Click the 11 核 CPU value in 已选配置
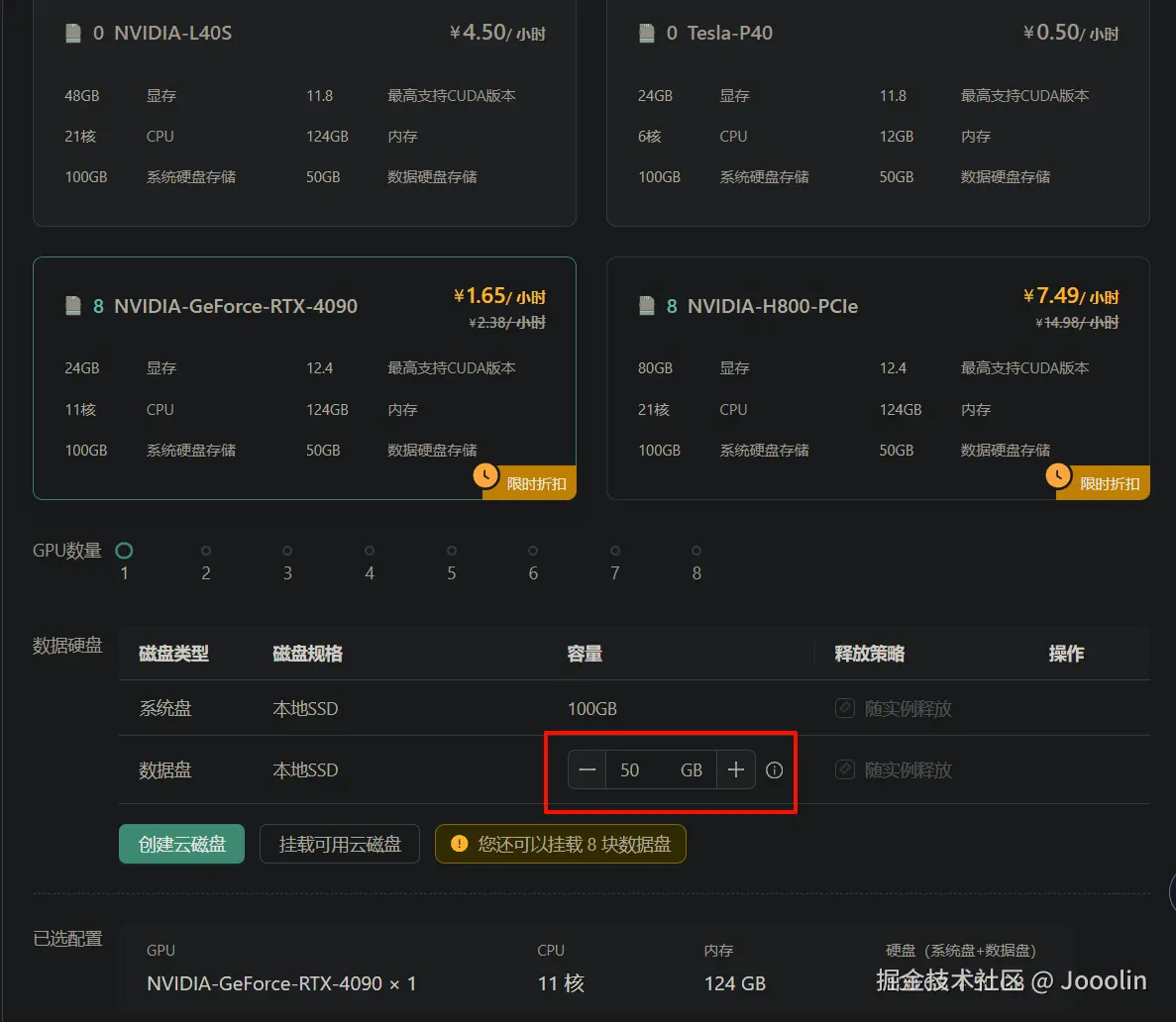 561,983
